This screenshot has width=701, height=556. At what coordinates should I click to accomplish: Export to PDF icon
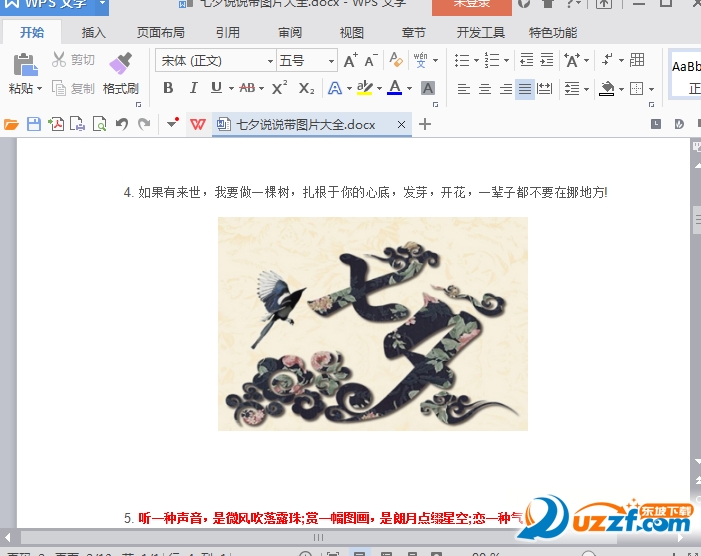tap(56, 124)
